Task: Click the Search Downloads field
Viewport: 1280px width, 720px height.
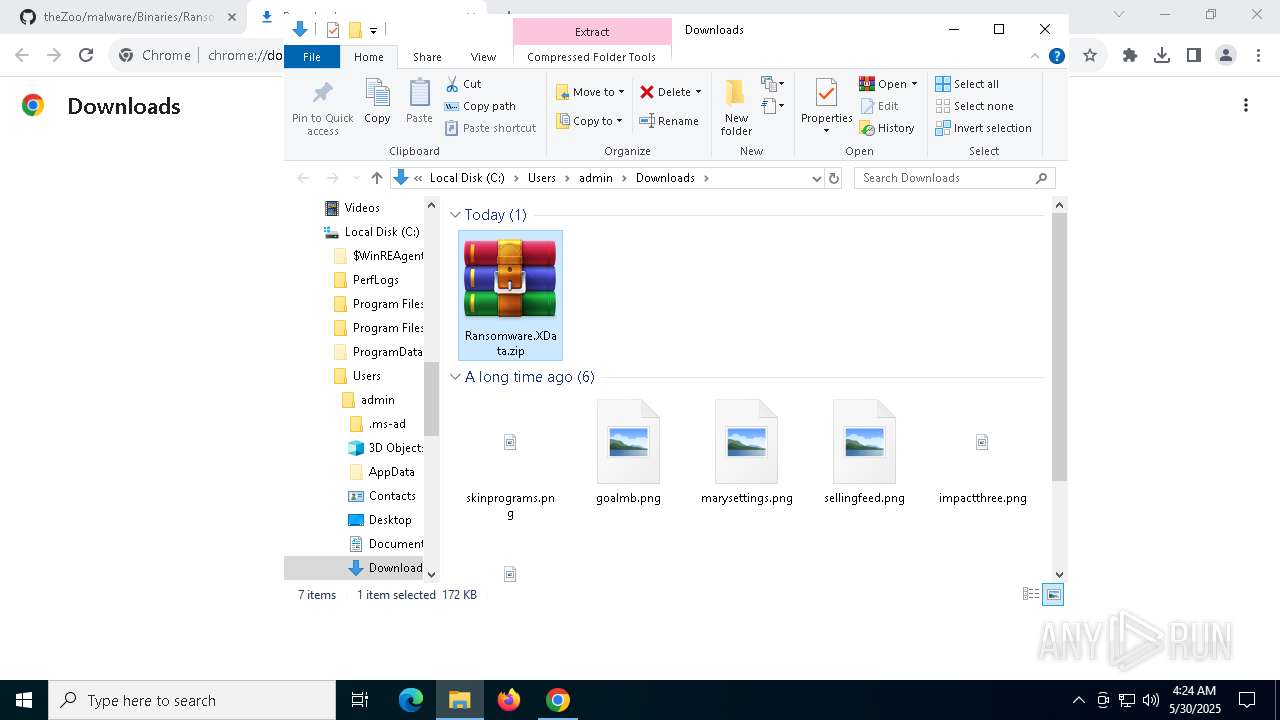Action: [955, 178]
